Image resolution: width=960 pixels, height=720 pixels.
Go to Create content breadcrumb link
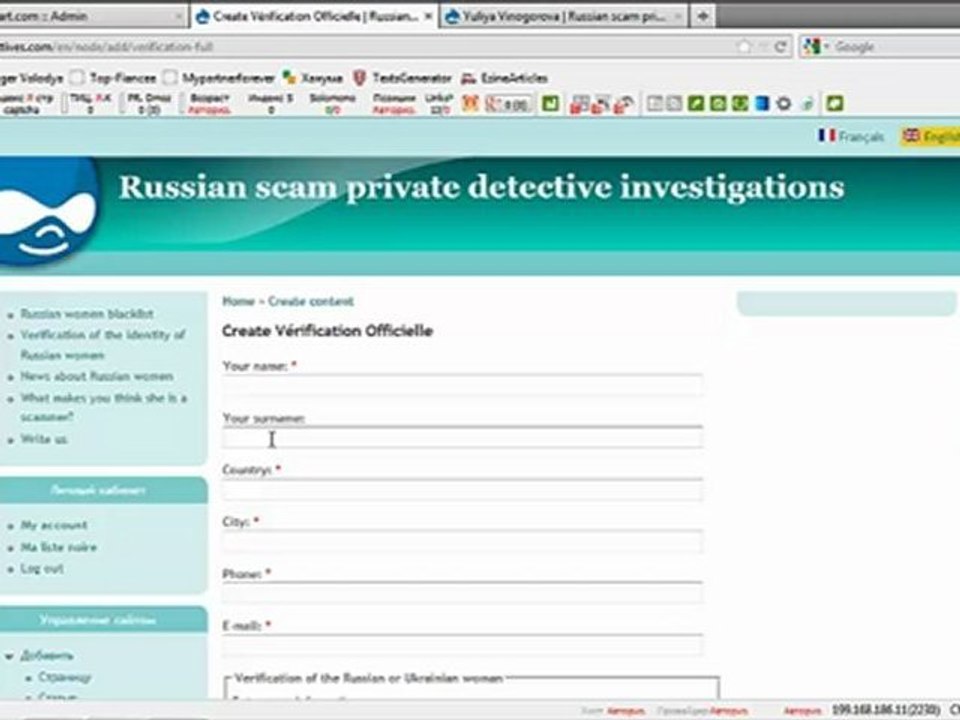click(x=310, y=301)
